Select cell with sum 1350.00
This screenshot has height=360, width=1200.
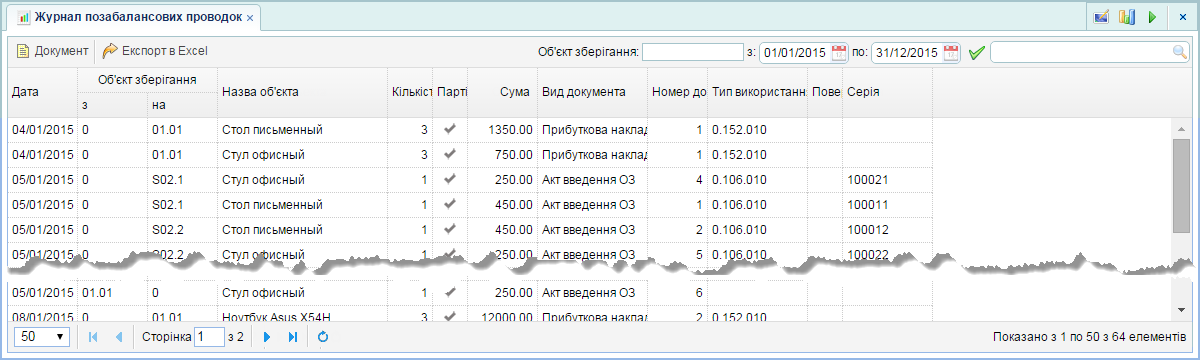point(502,130)
